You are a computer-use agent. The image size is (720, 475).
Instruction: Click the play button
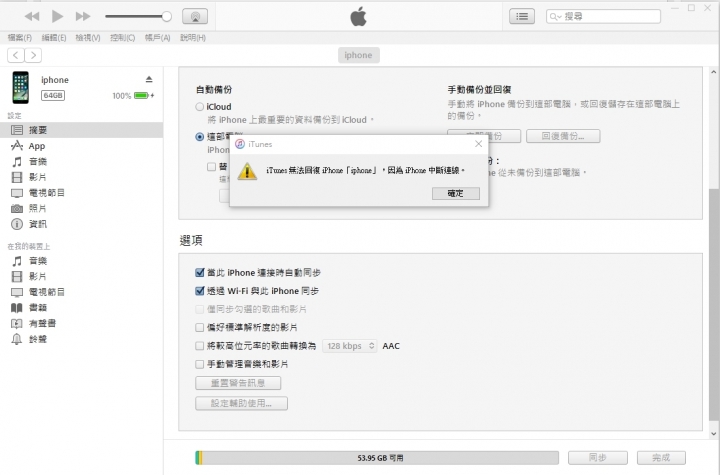click(x=57, y=17)
